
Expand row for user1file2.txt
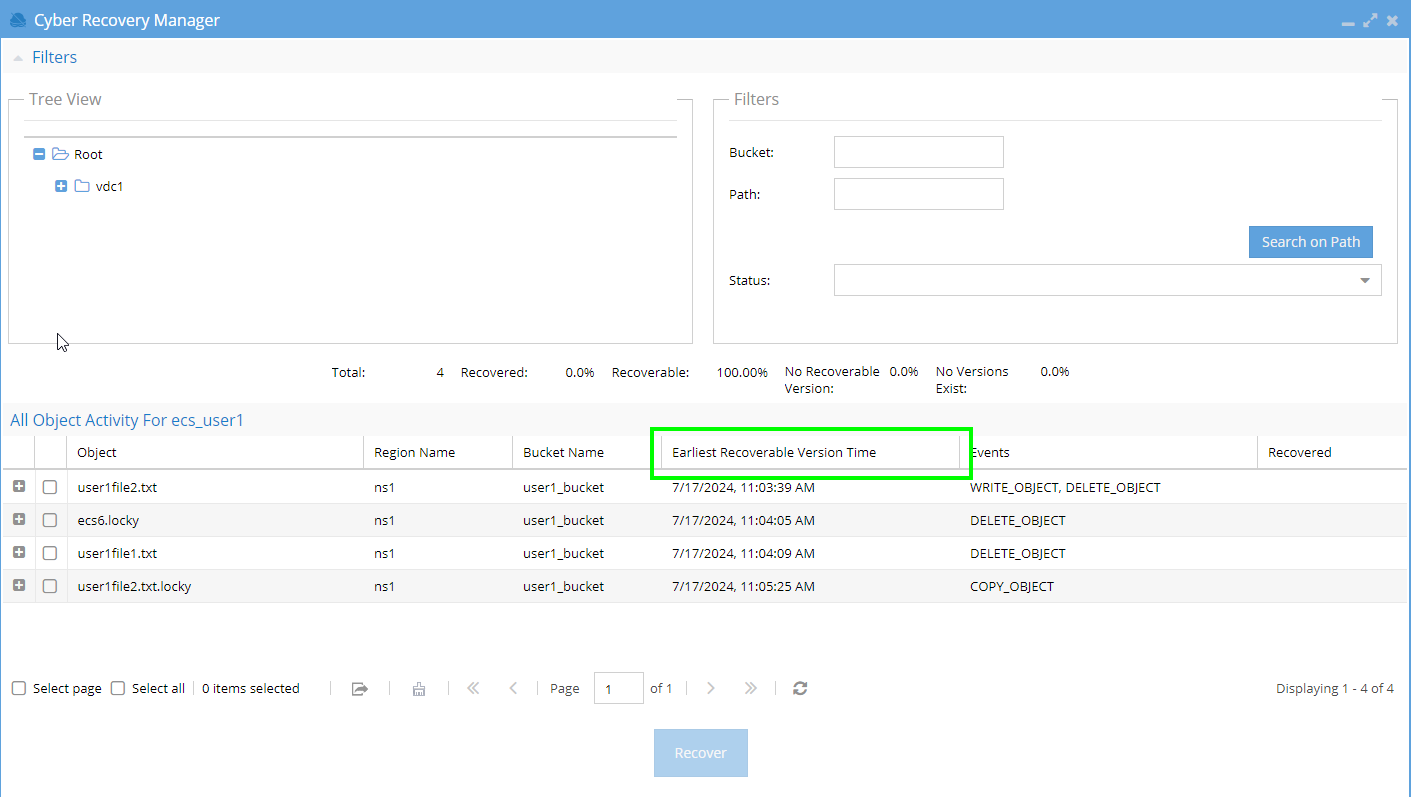pyautogui.click(x=18, y=486)
